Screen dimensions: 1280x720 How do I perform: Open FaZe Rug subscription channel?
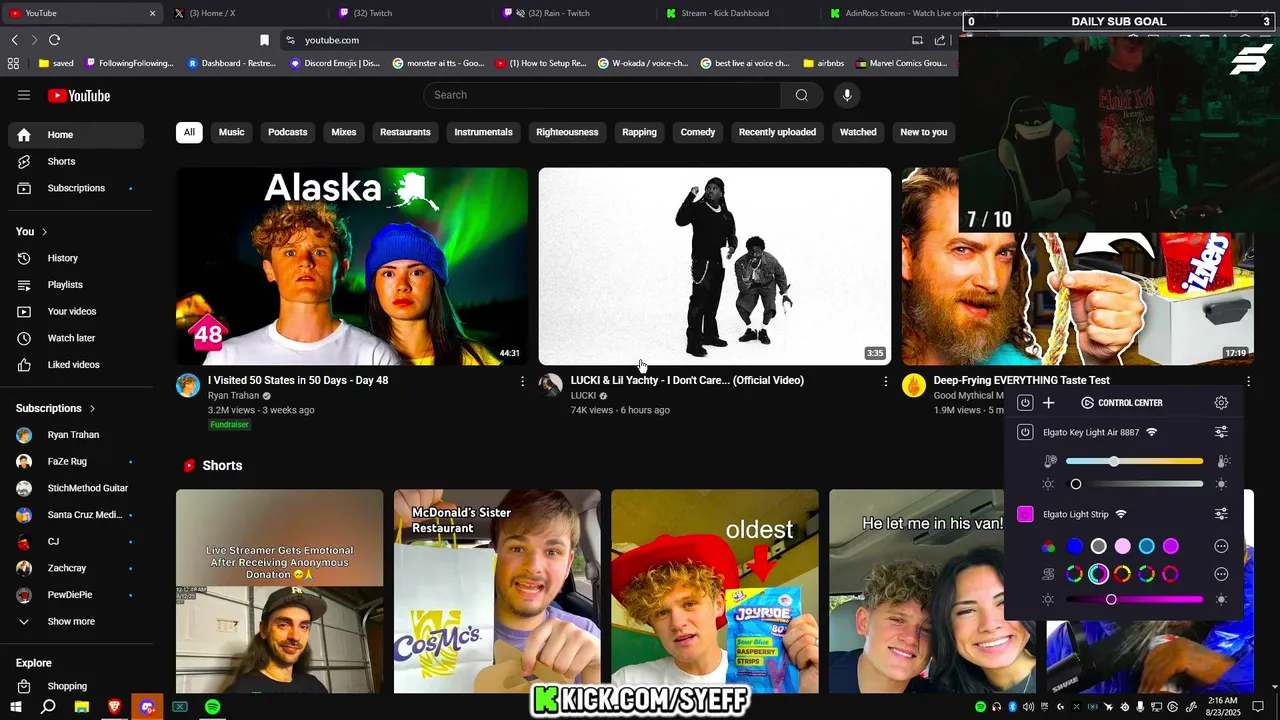pyautogui.click(x=76, y=461)
